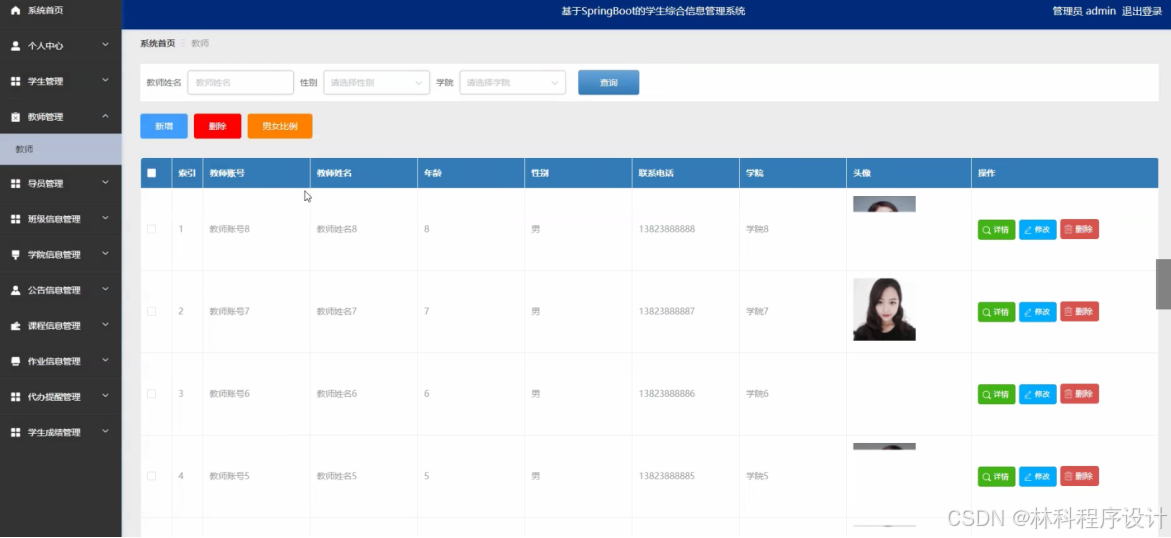Click 删除 for 教师账号5
Screen dimensions: 1171x538
click(x=1079, y=476)
